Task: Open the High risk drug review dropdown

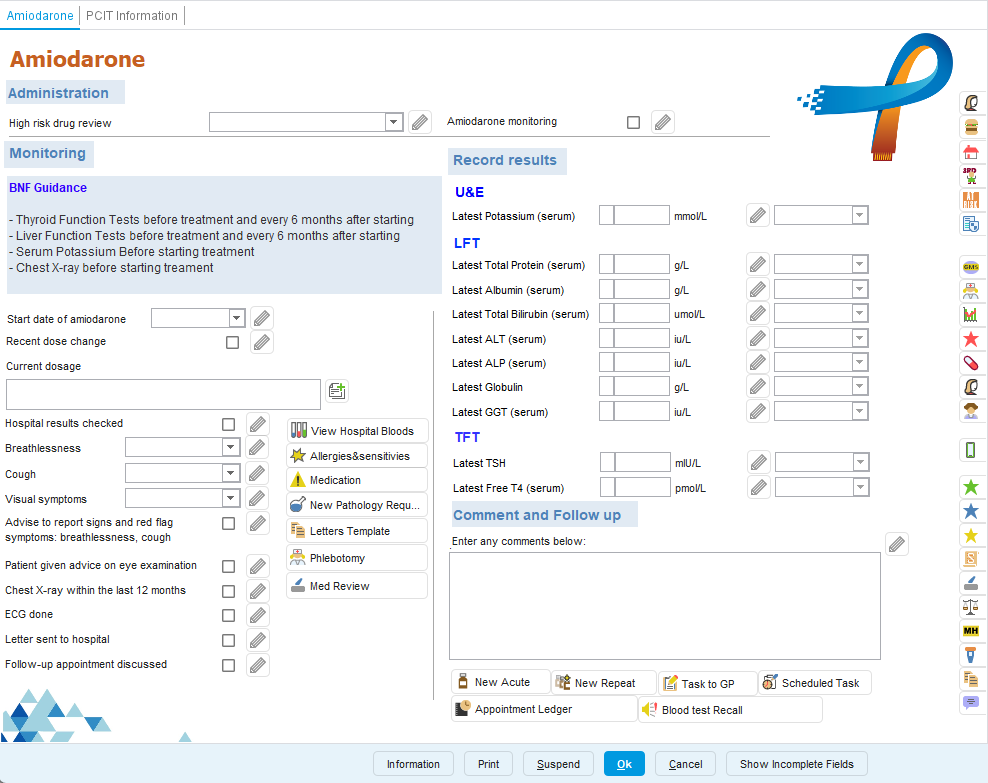Action: (393, 122)
